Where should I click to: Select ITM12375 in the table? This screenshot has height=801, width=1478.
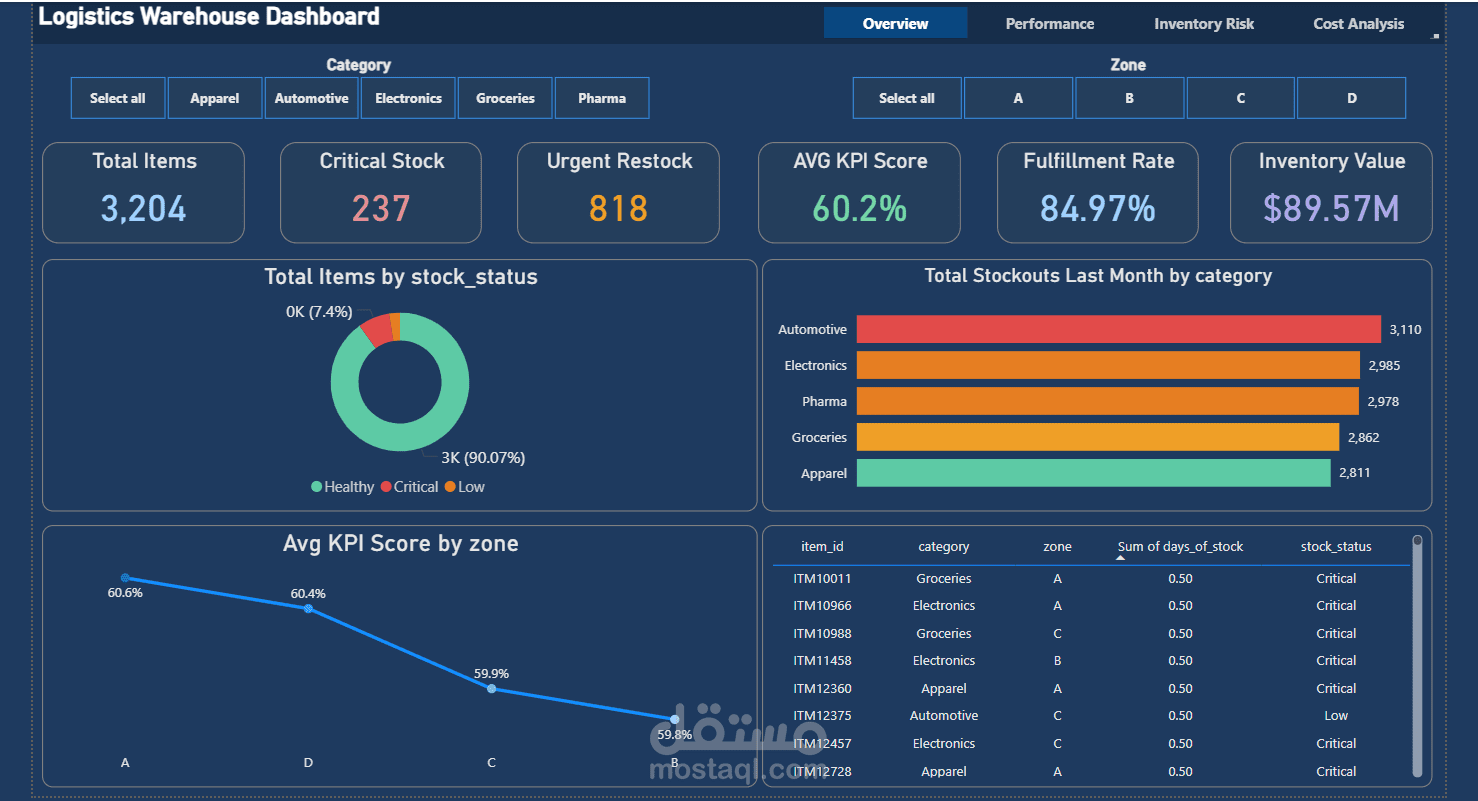[x=822, y=715]
